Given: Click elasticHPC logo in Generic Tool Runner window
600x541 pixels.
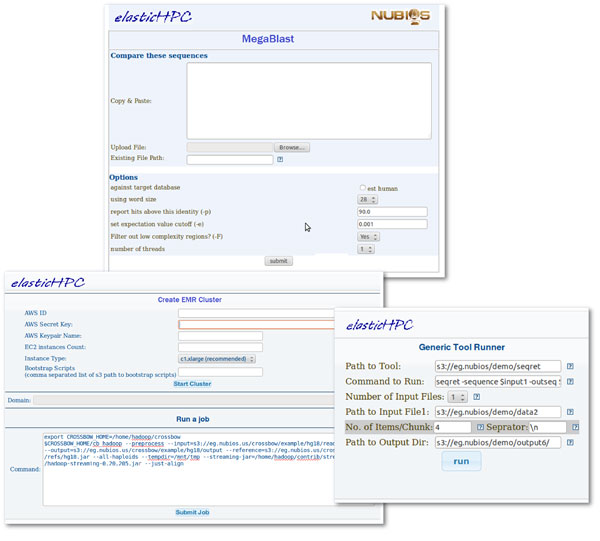Looking at the screenshot, I should click(x=379, y=325).
